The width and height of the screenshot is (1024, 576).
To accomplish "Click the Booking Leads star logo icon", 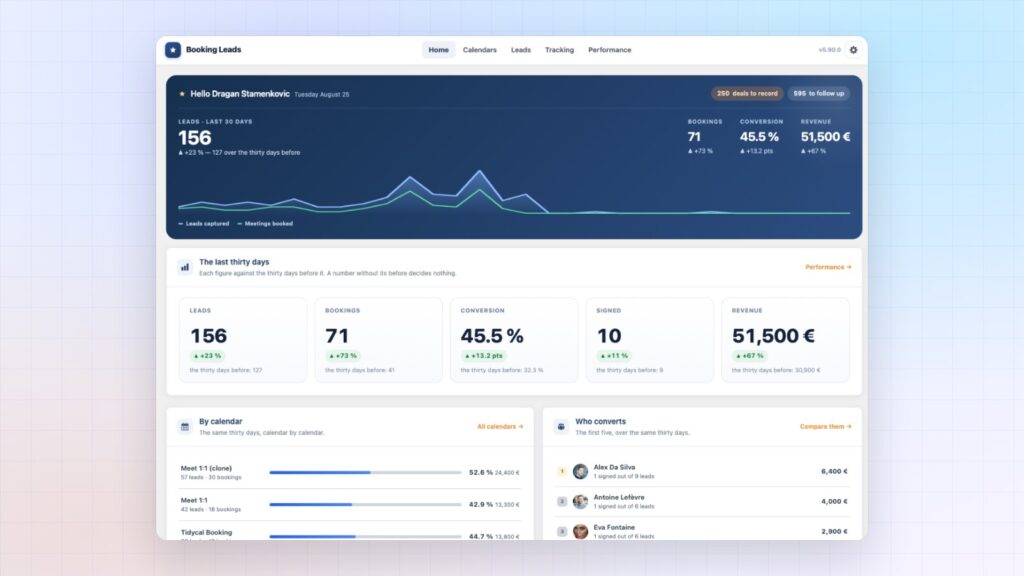I will click(172, 50).
